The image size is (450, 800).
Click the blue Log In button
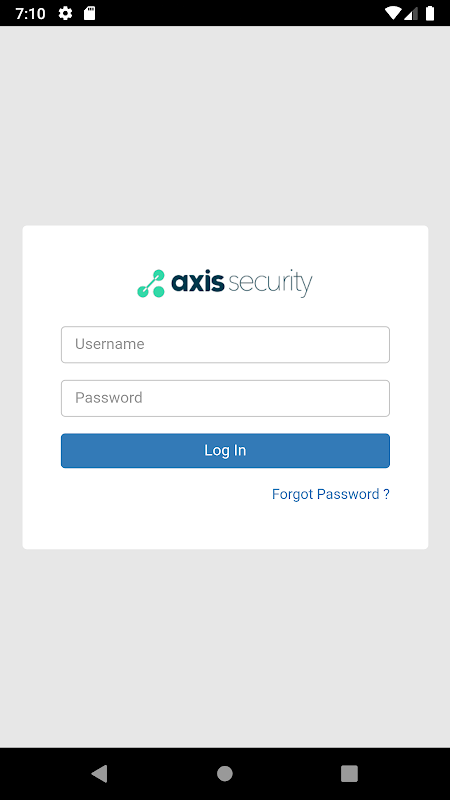tap(225, 451)
